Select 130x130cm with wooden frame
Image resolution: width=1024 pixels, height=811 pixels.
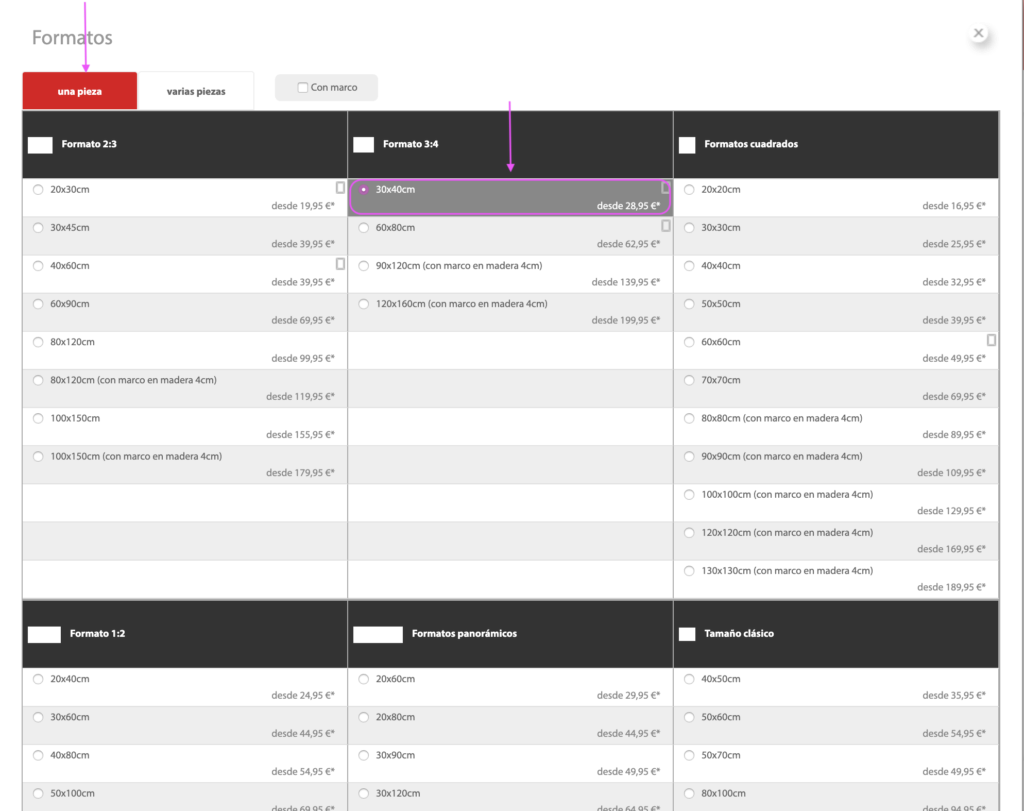coord(836,579)
